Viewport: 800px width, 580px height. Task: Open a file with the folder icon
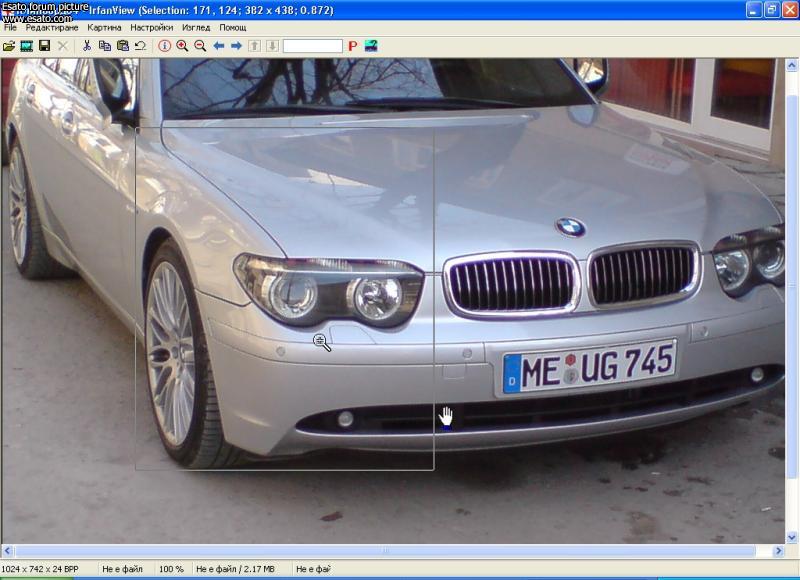(x=9, y=46)
